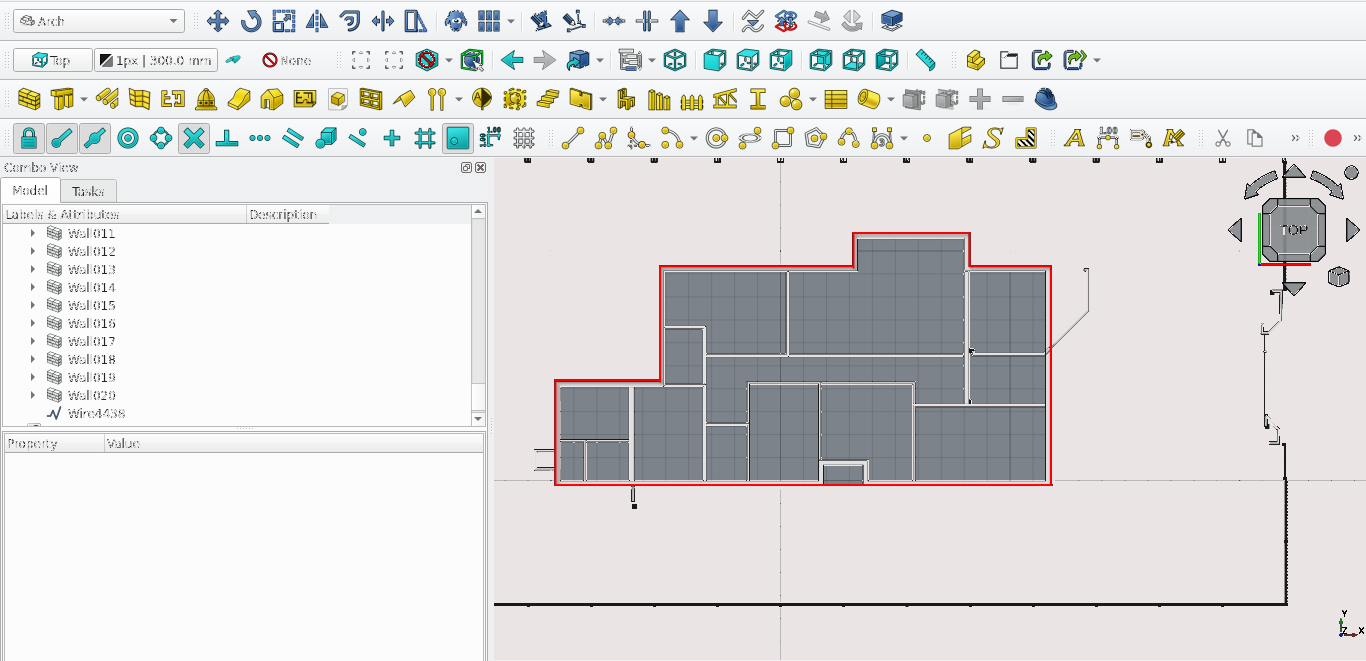Choose the Draft Line tool
1366x661 pixels.
click(x=572, y=138)
